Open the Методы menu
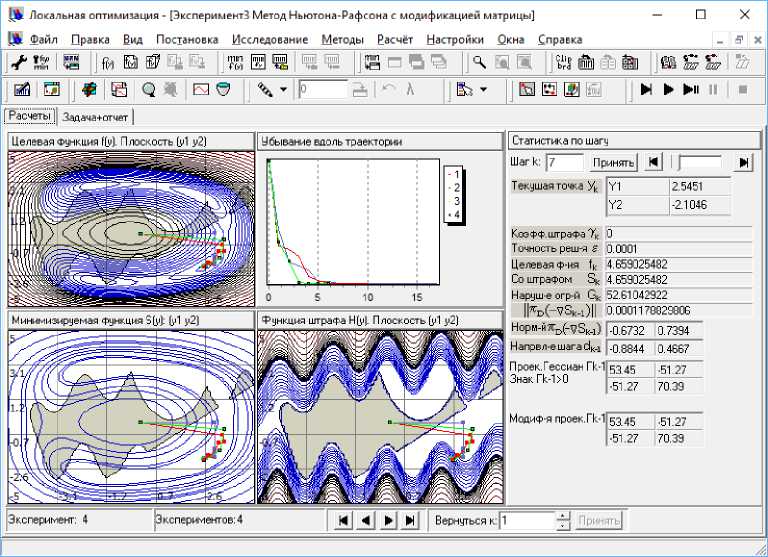The width and height of the screenshot is (768, 557). [x=343, y=39]
